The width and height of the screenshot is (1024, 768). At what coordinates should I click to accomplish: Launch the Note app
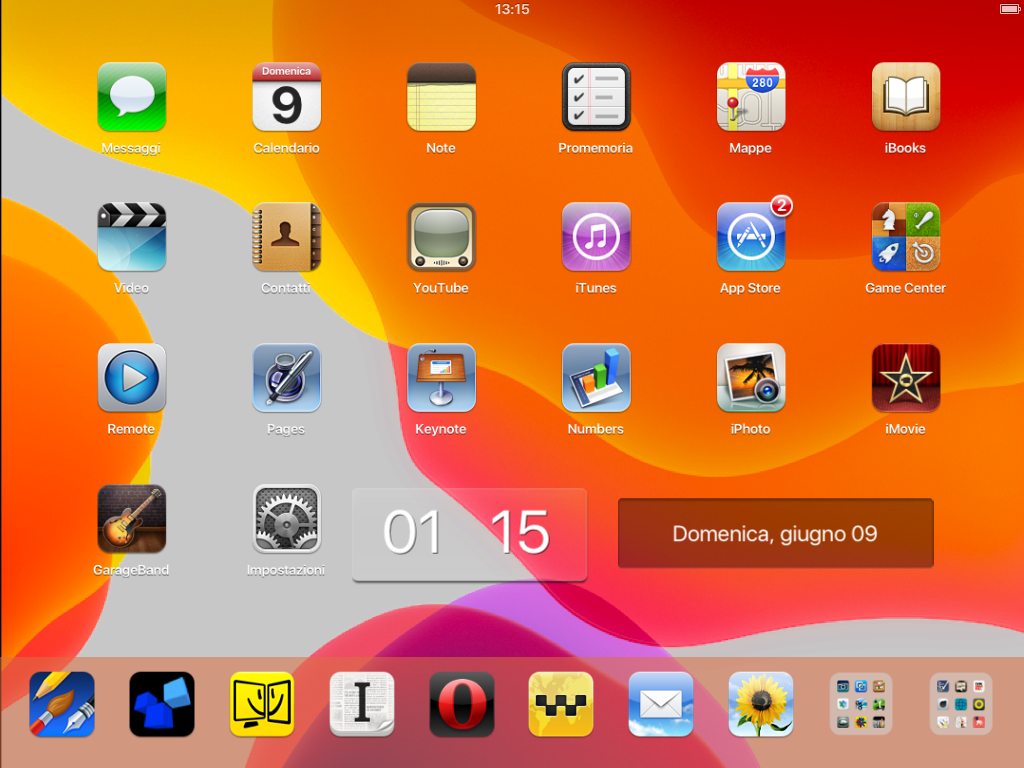tap(441, 97)
